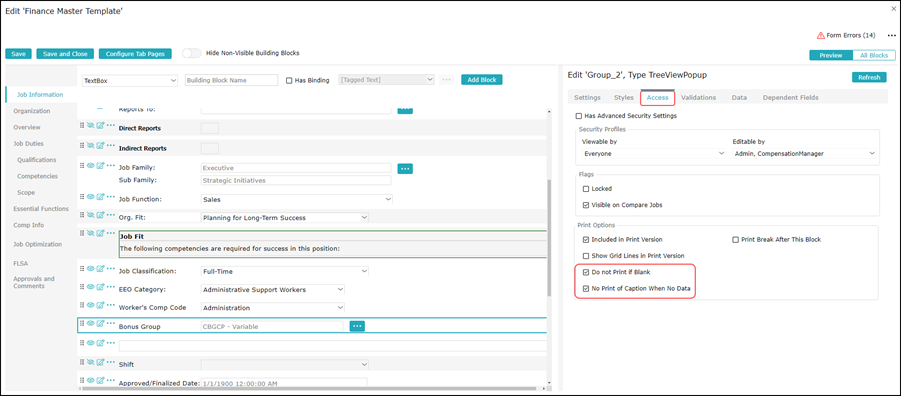This screenshot has width=901, height=396.
Task: Switch to the Styles tab
Action: click(623, 98)
